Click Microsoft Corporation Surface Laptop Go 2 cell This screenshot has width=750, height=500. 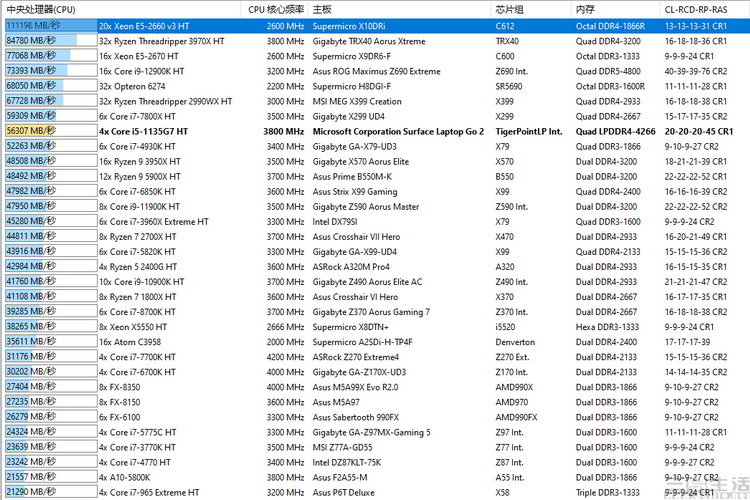click(398, 131)
